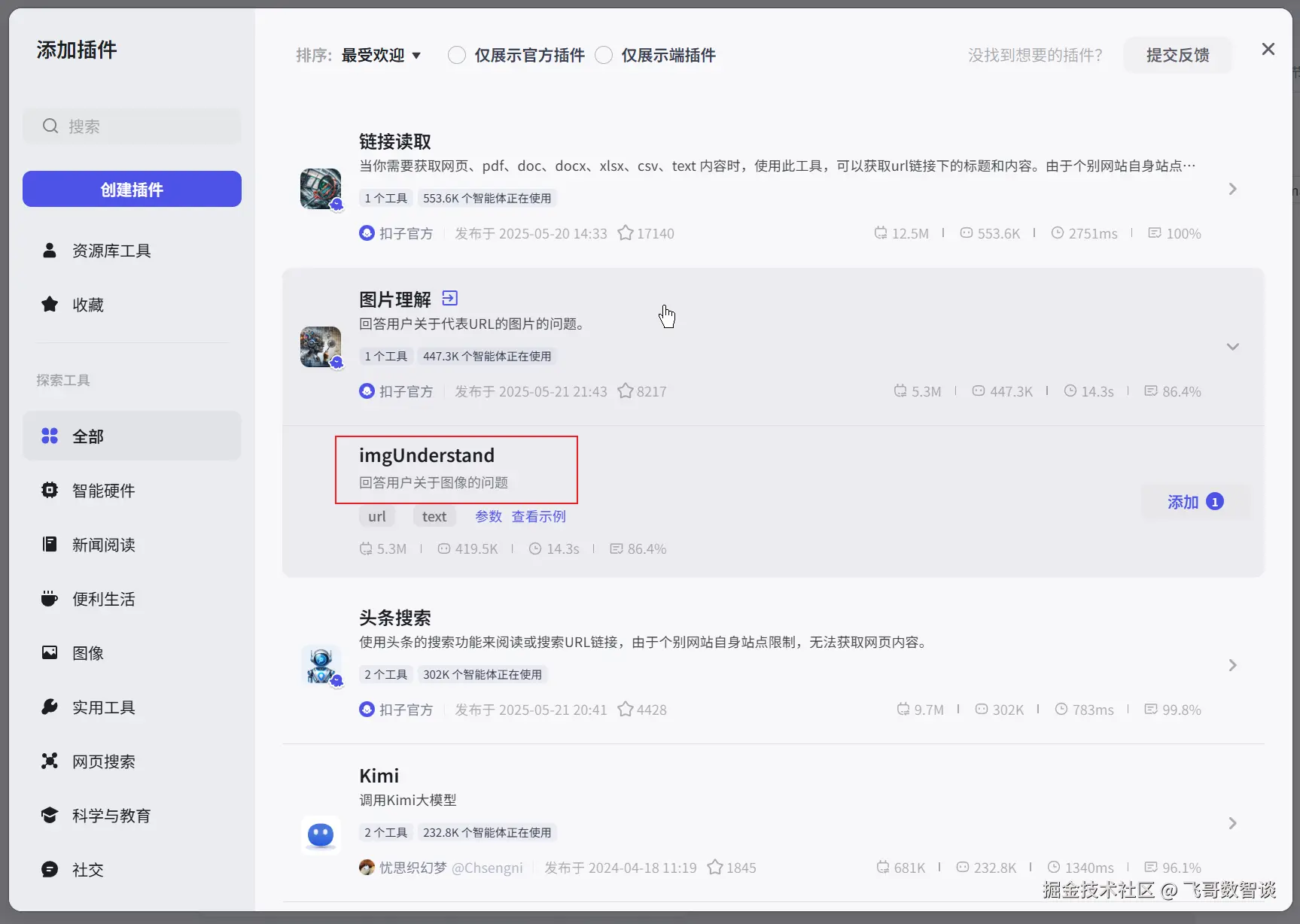
Task: Open the 图片理解 detail link icon
Action: (449, 298)
